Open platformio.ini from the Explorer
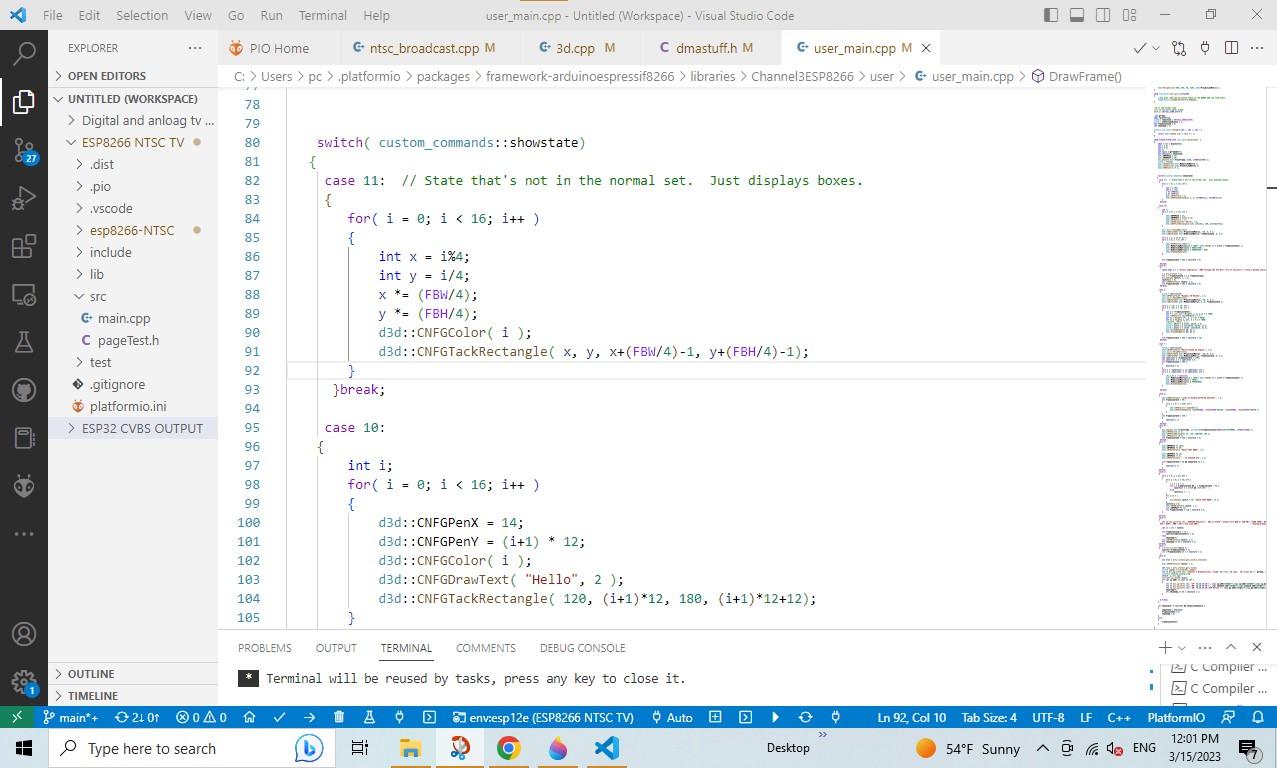1277x768 pixels. click(128, 406)
